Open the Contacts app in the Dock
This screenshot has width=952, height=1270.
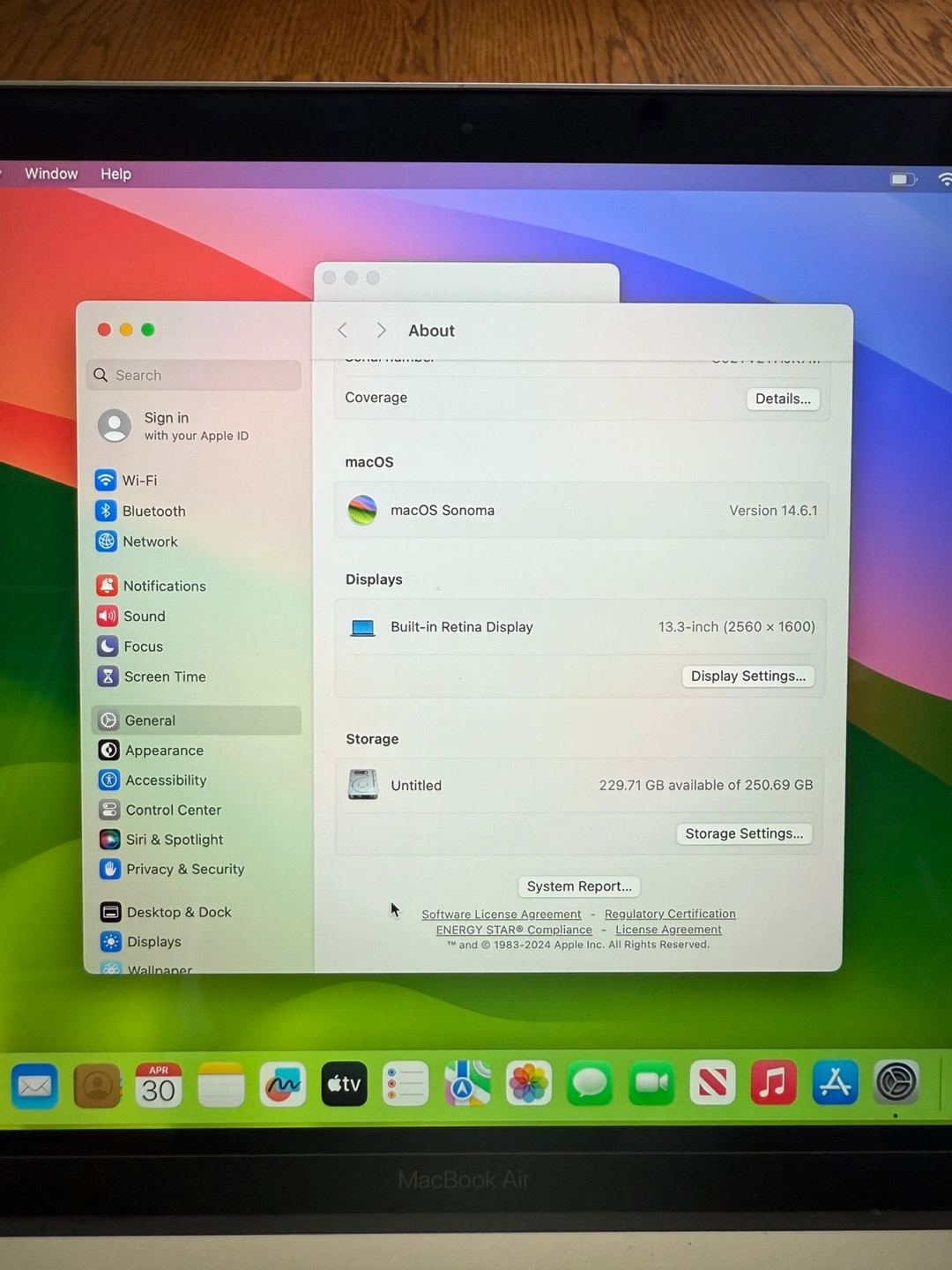coord(97,1086)
